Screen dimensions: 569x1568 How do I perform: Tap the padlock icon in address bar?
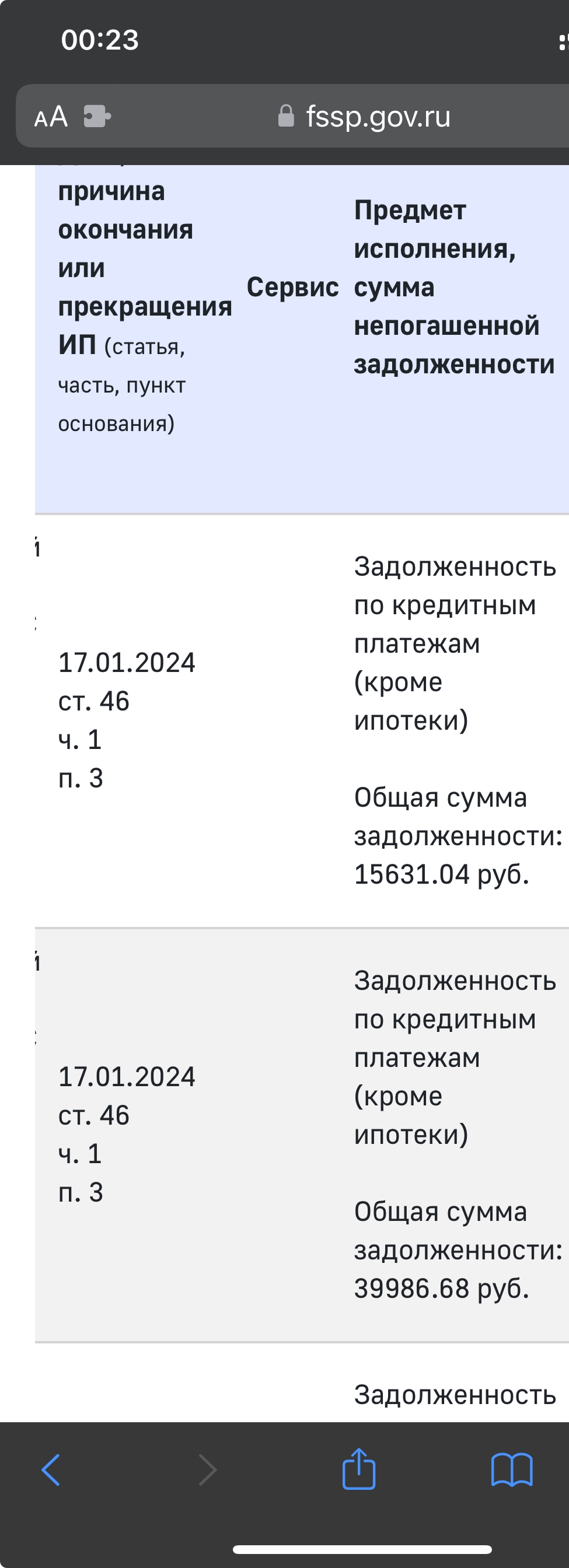(x=286, y=116)
